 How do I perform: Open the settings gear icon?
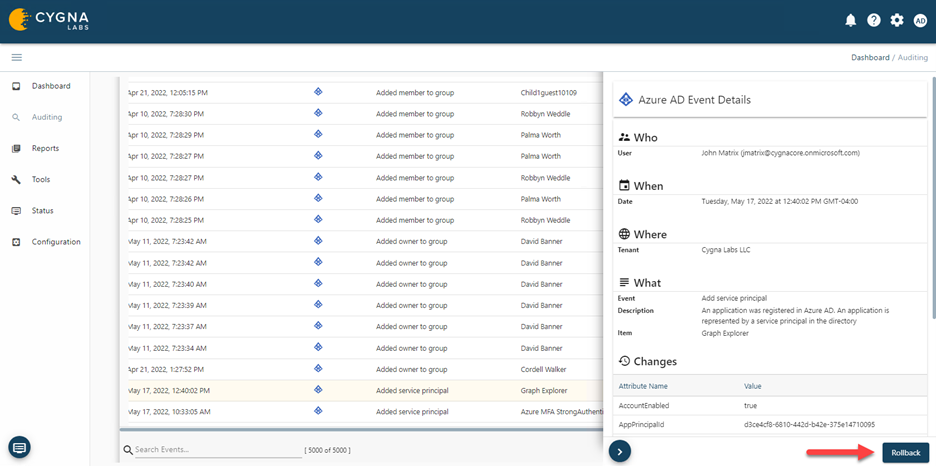coord(897,20)
